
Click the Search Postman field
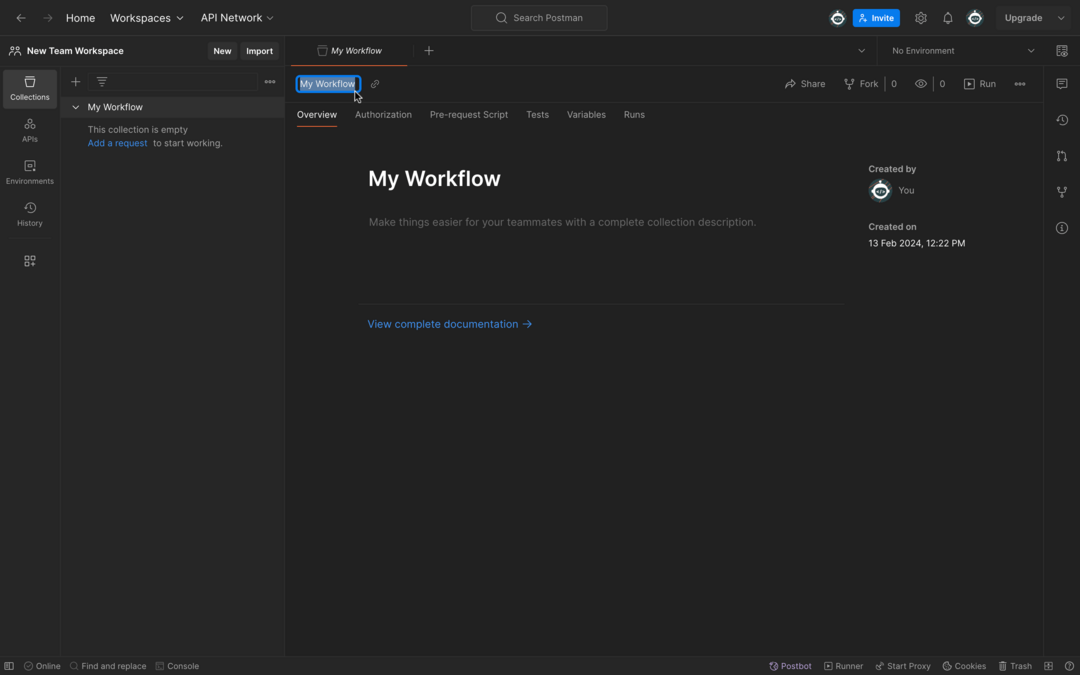[x=539, y=18]
